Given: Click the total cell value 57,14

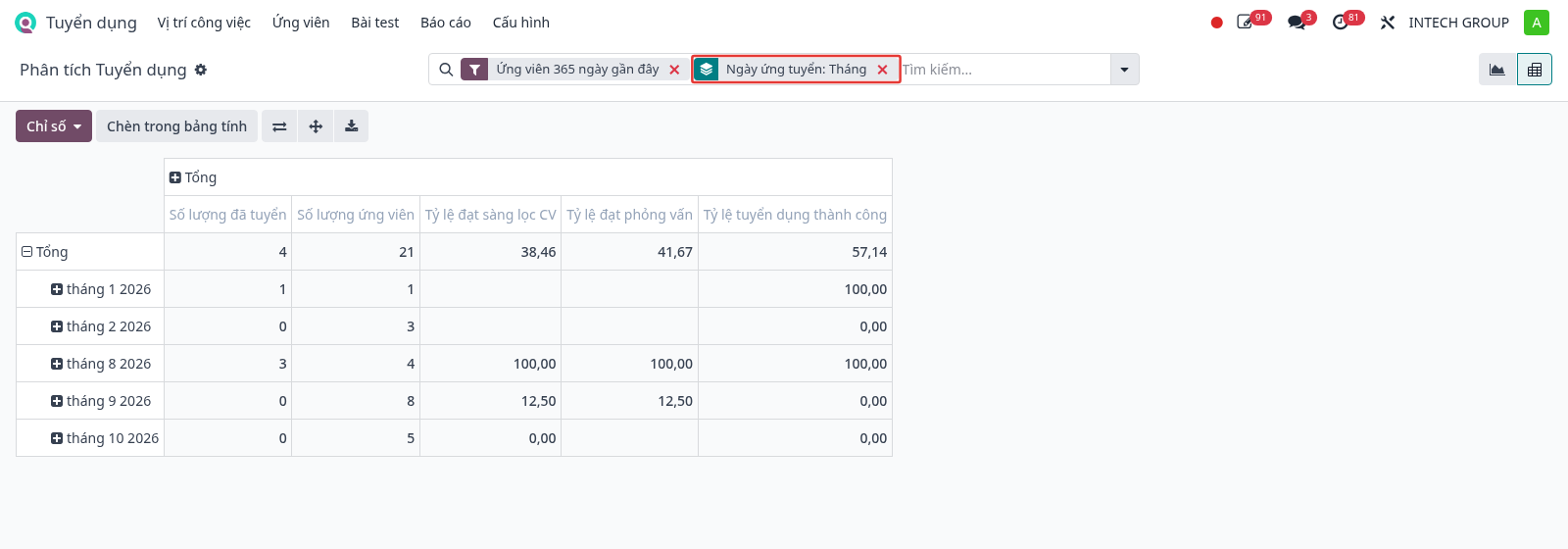Looking at the screenshot, I should pyautogui.click(x=795, y=252).
